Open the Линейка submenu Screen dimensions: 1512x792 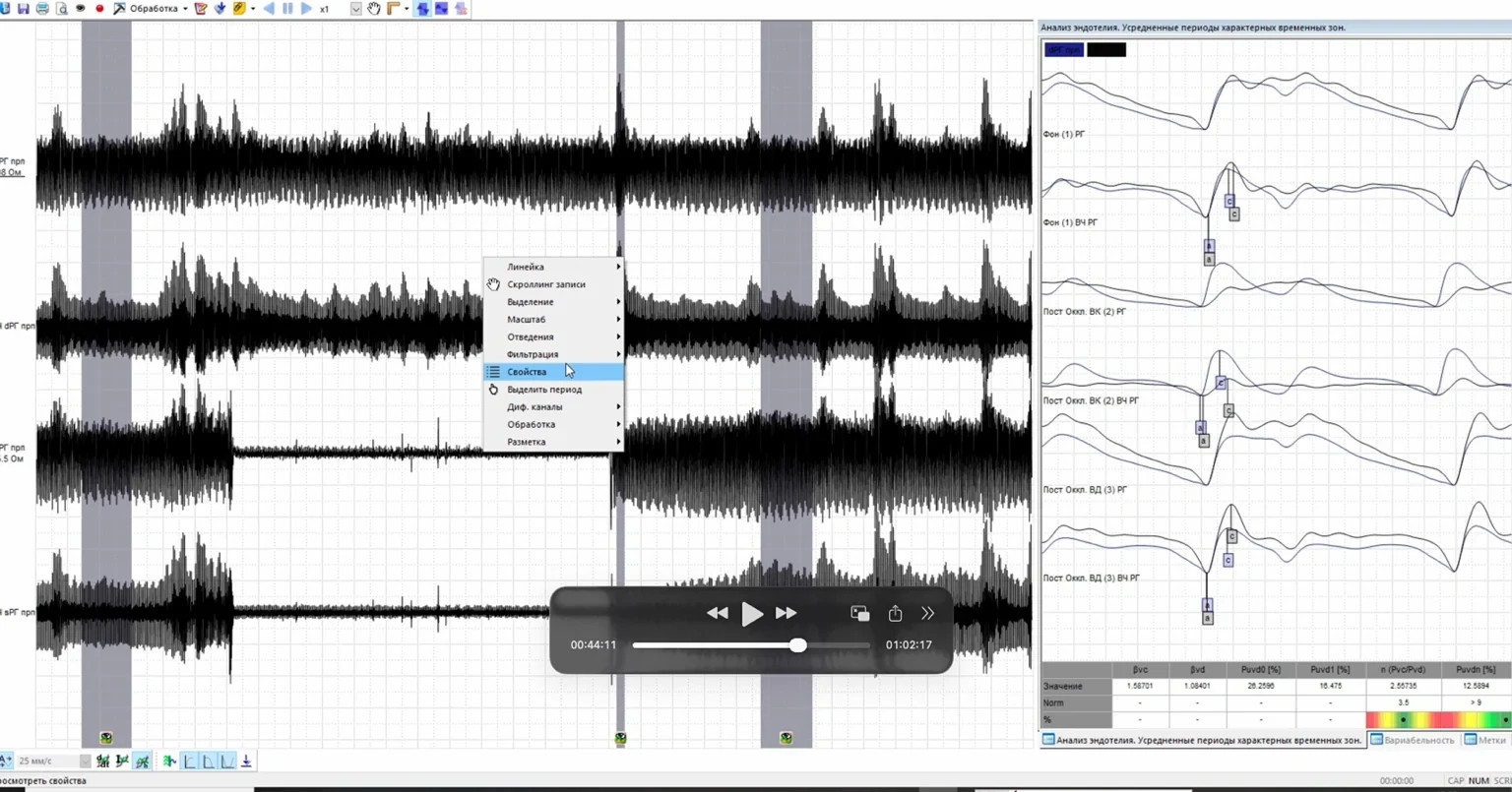pyautogui.click(x=553, y=267)
